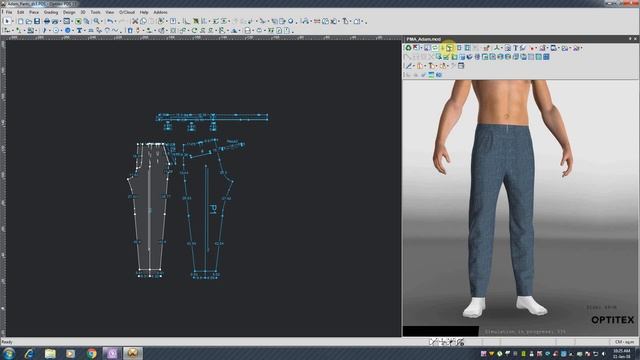Activate the Zoom magnifier tool
This screenshot has width=640, height=360.
[96, 21]
